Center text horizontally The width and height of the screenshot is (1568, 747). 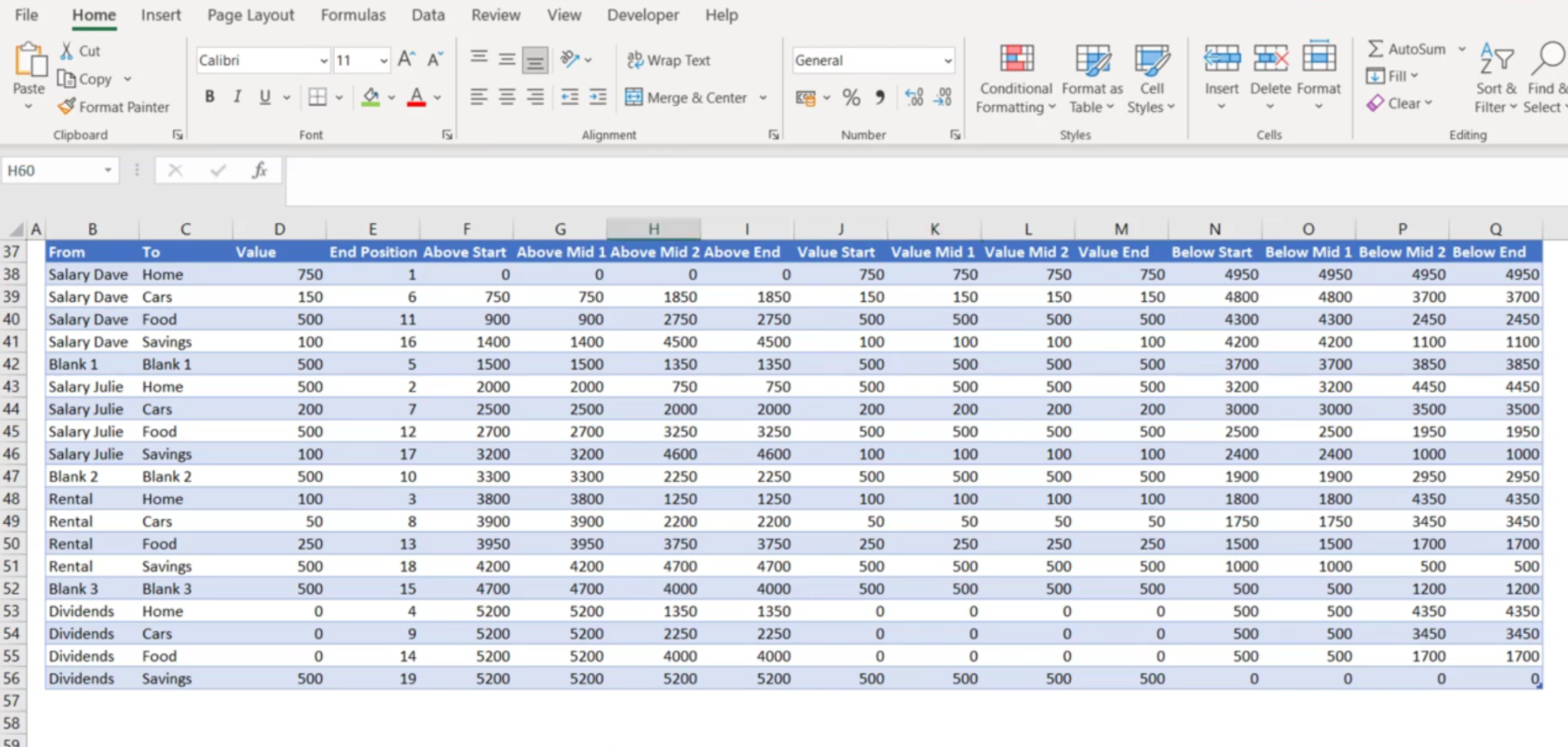click(507, 97)
